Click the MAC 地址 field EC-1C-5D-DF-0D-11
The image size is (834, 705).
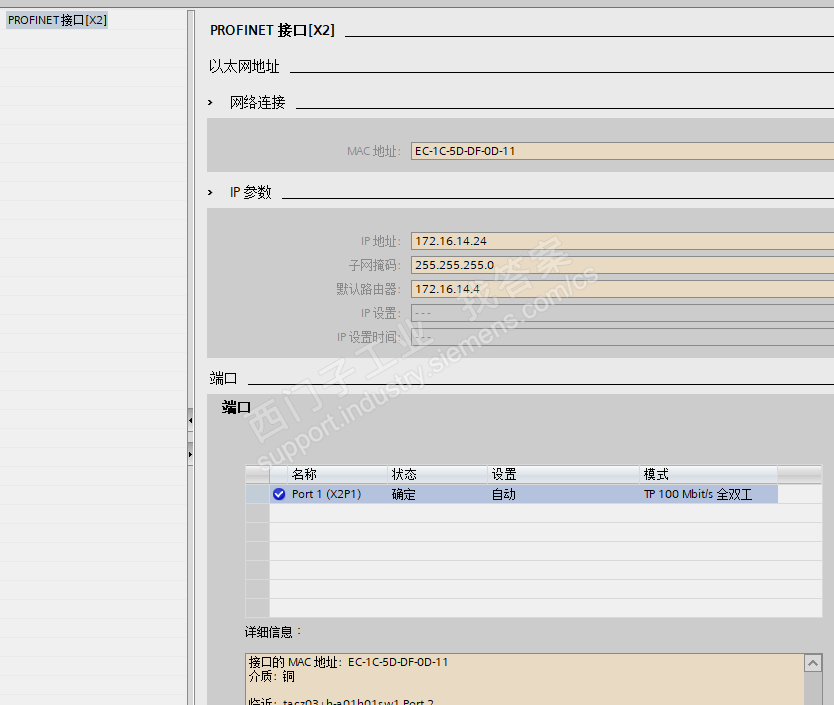pos(622,151)
